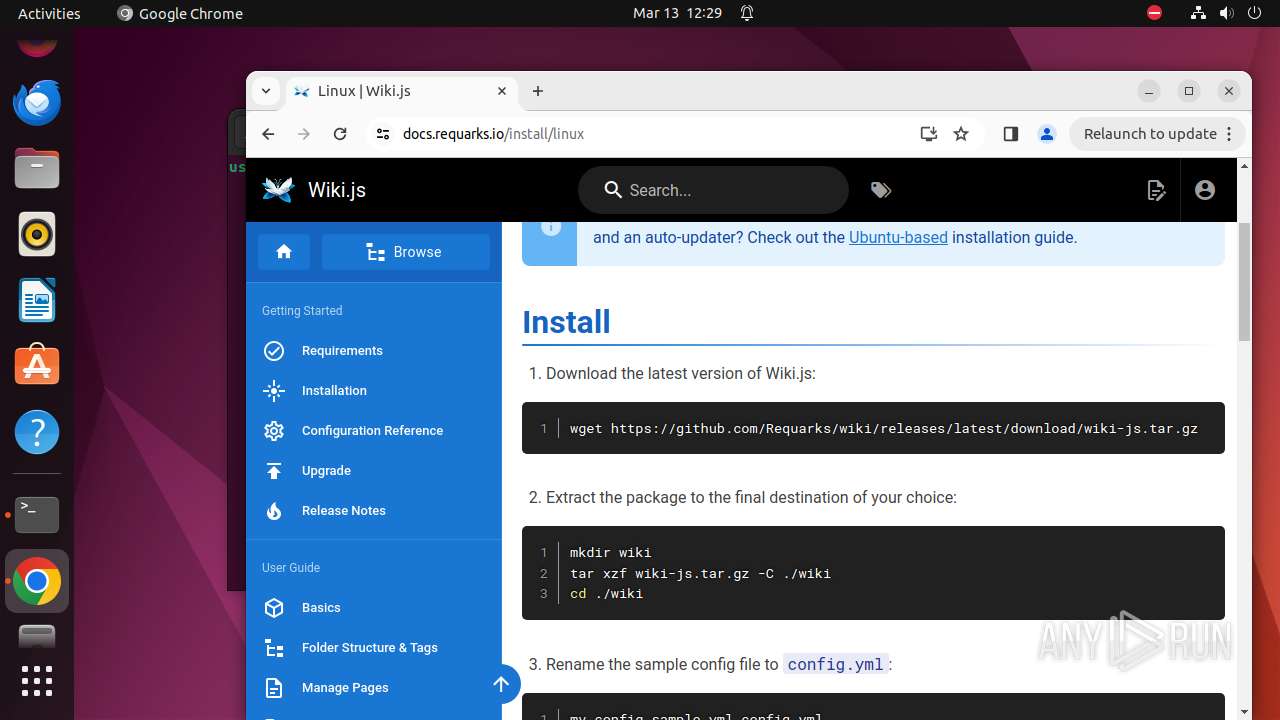Screen dimensions: 1280x720
Task: Open Files from the dock
Action: (37, 168)
